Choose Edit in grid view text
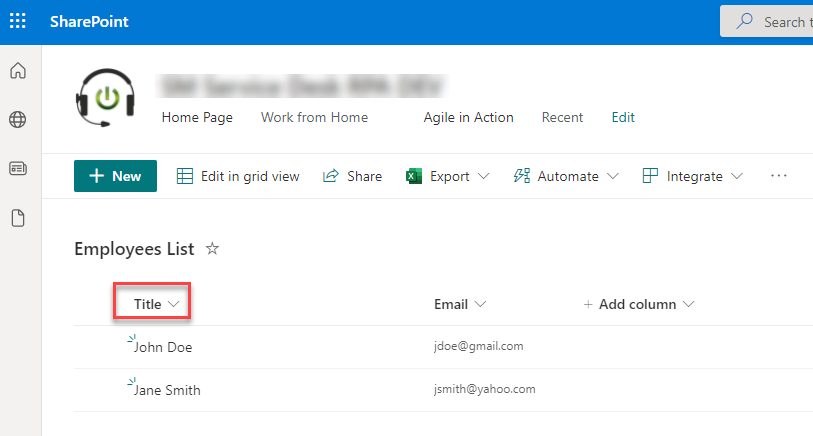 pos(250,177)
